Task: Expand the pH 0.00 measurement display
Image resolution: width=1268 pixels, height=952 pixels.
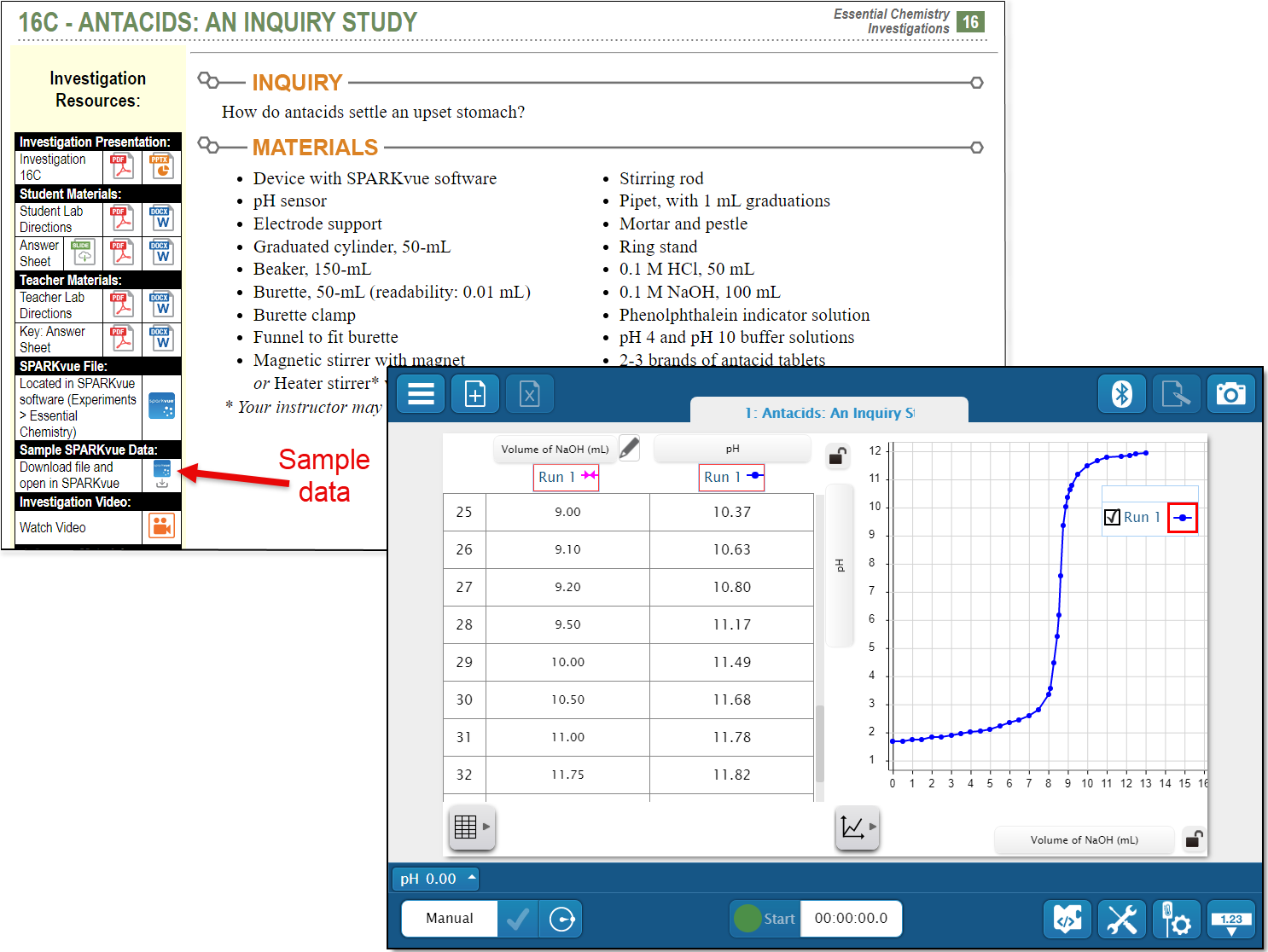Action: click(x=435, y=878)
